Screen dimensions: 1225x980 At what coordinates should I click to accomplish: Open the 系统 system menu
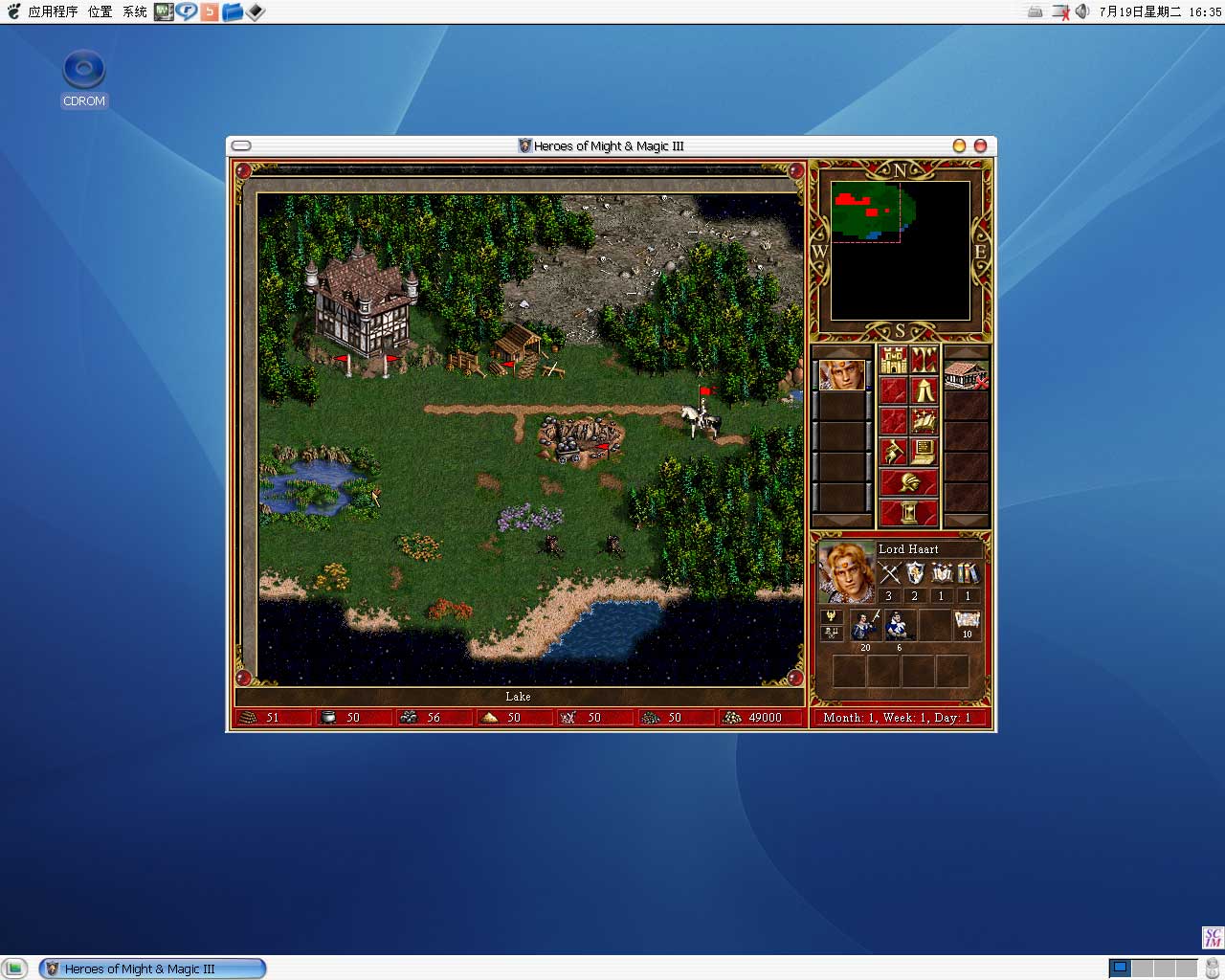click(135, 11)
